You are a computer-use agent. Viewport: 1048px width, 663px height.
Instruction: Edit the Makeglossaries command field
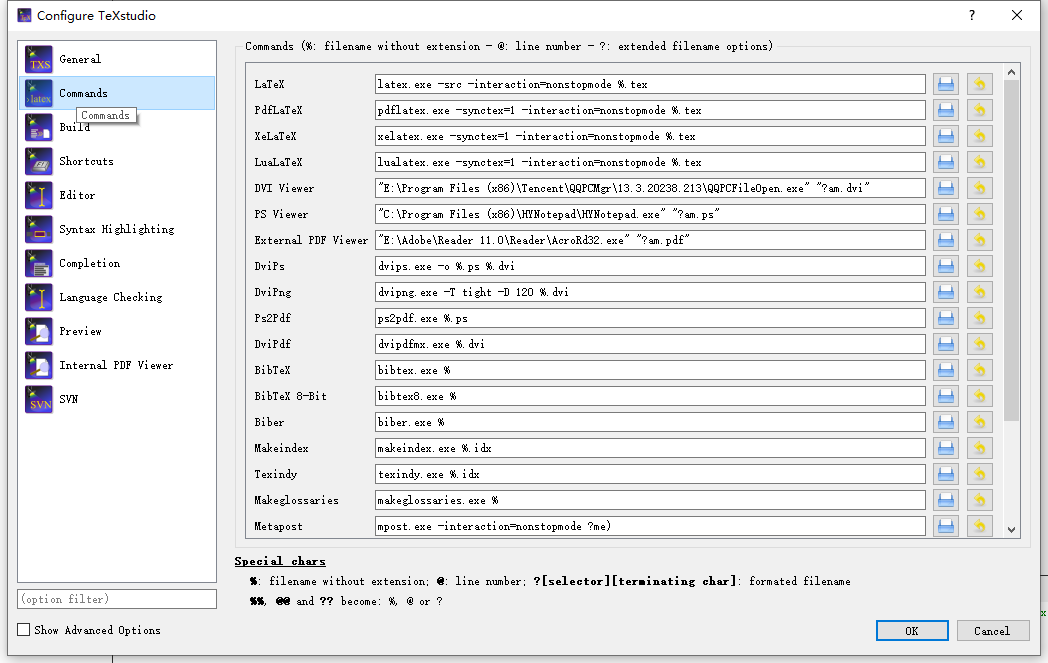(x=650, y=501)
